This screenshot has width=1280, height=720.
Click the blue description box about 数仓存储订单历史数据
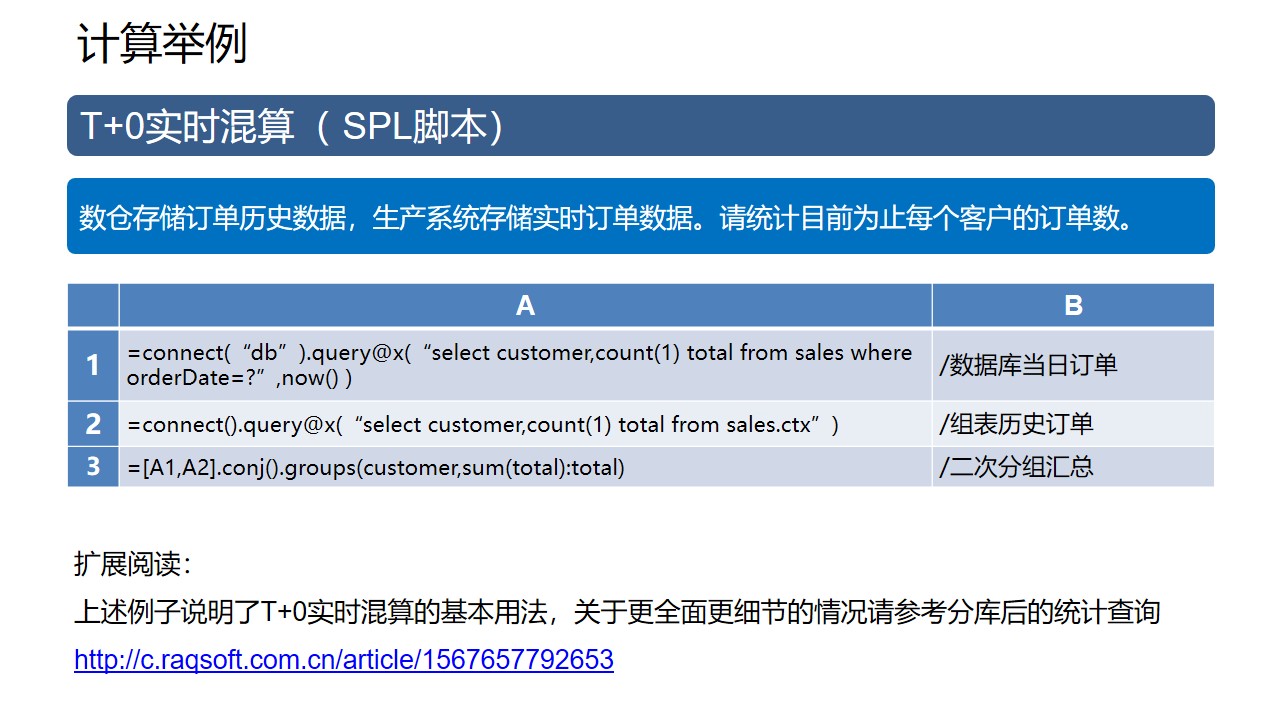(640, 217)
